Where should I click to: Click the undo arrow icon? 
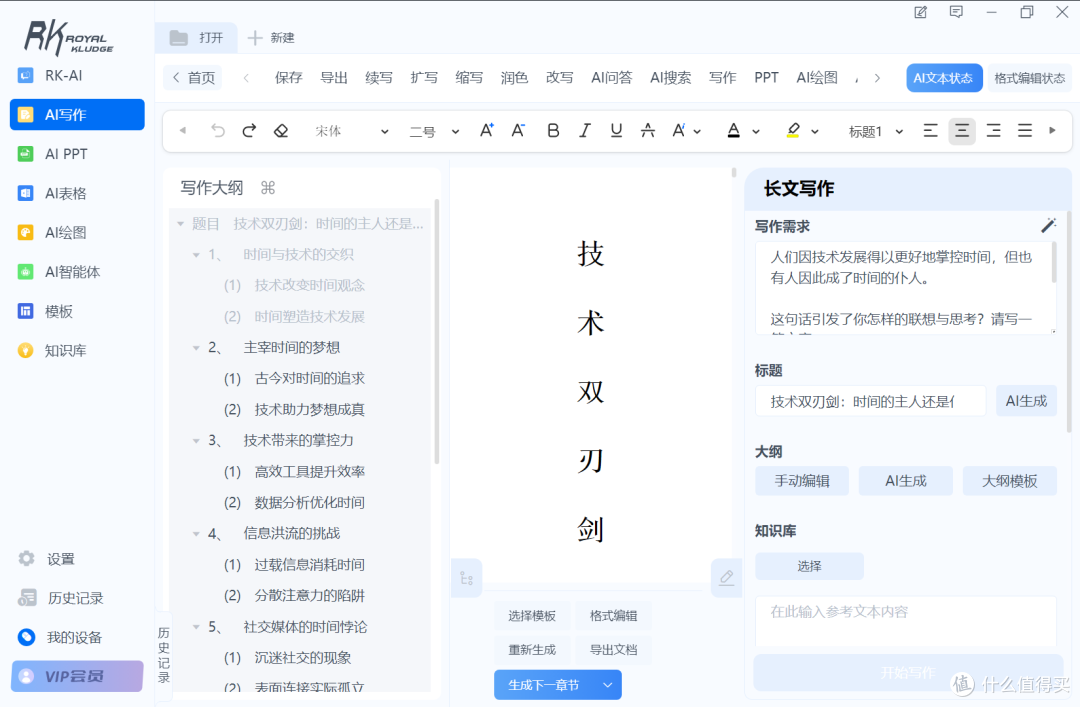tap(218, 130)
